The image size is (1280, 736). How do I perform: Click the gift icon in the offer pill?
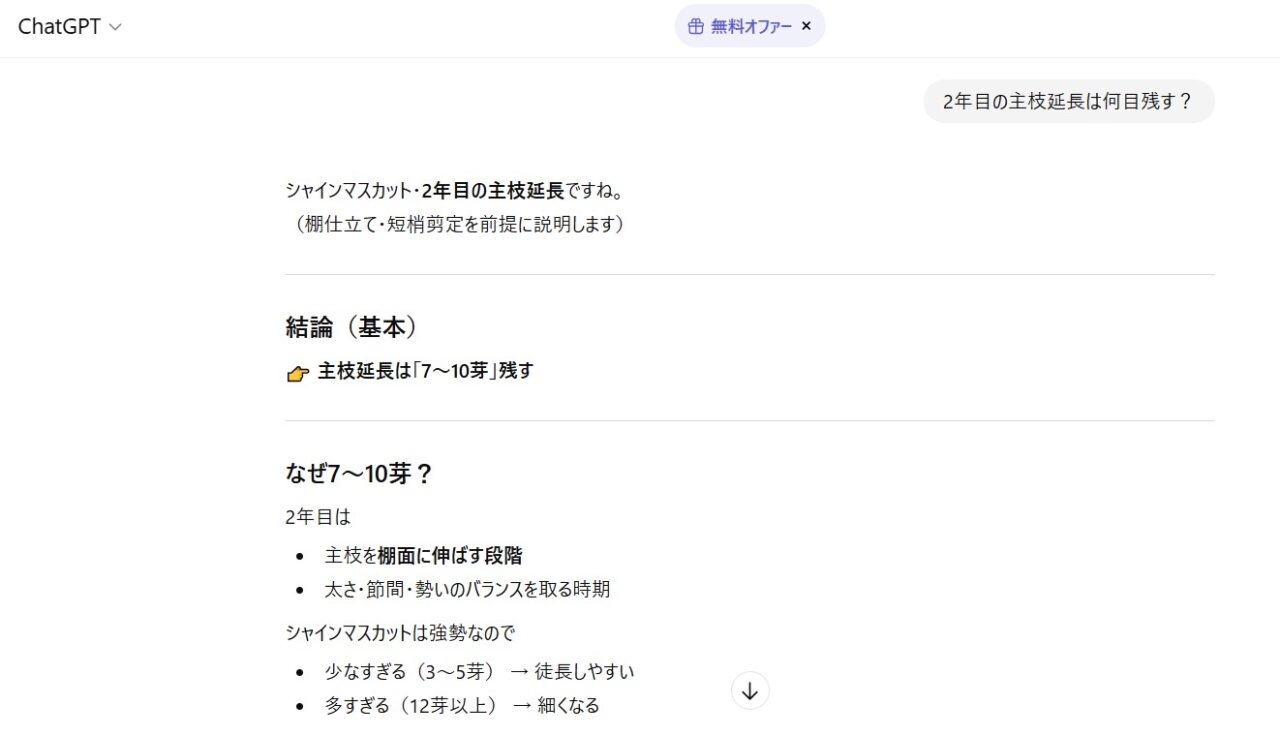[696, 27]
